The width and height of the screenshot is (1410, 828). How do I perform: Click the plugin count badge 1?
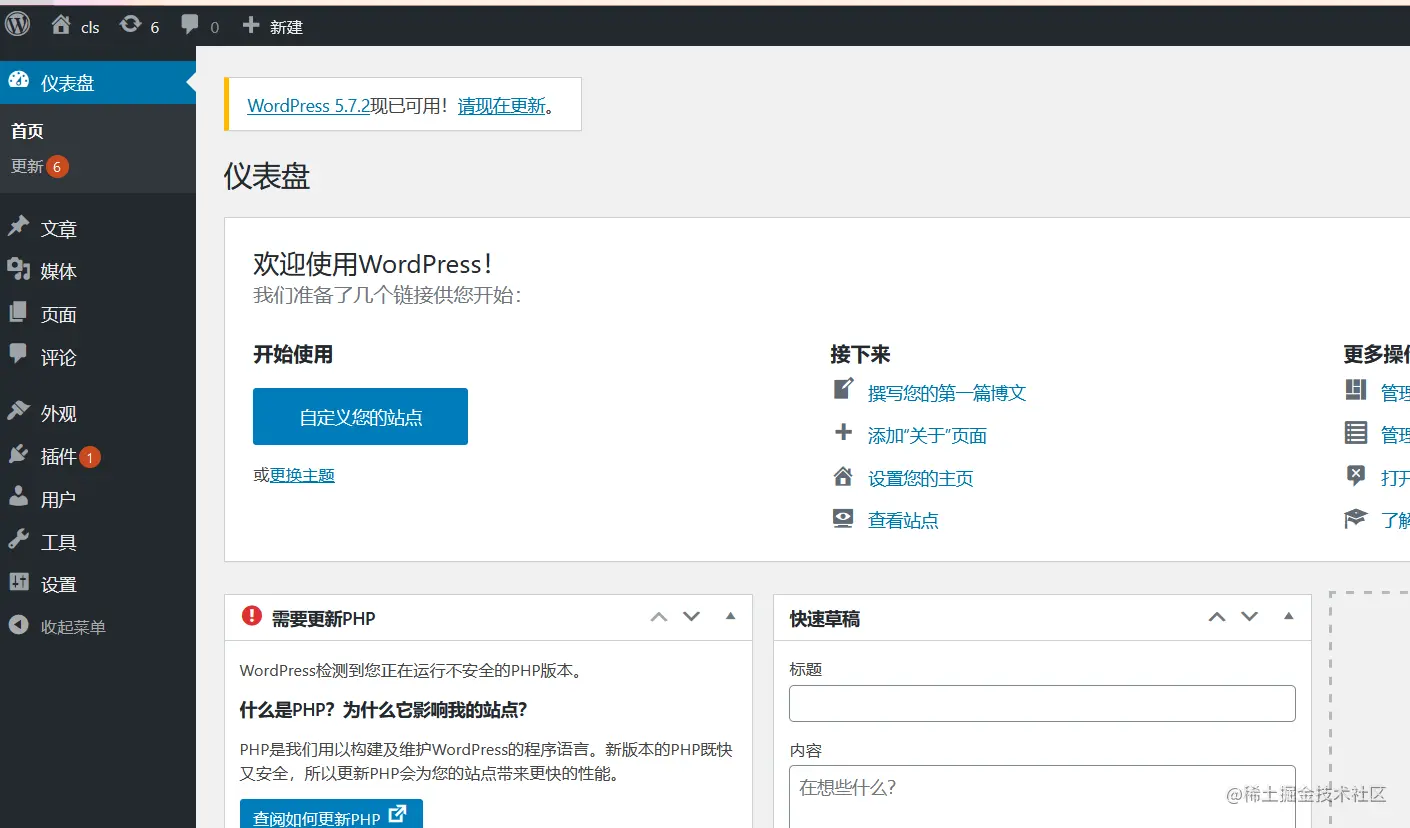pos(90,458)
